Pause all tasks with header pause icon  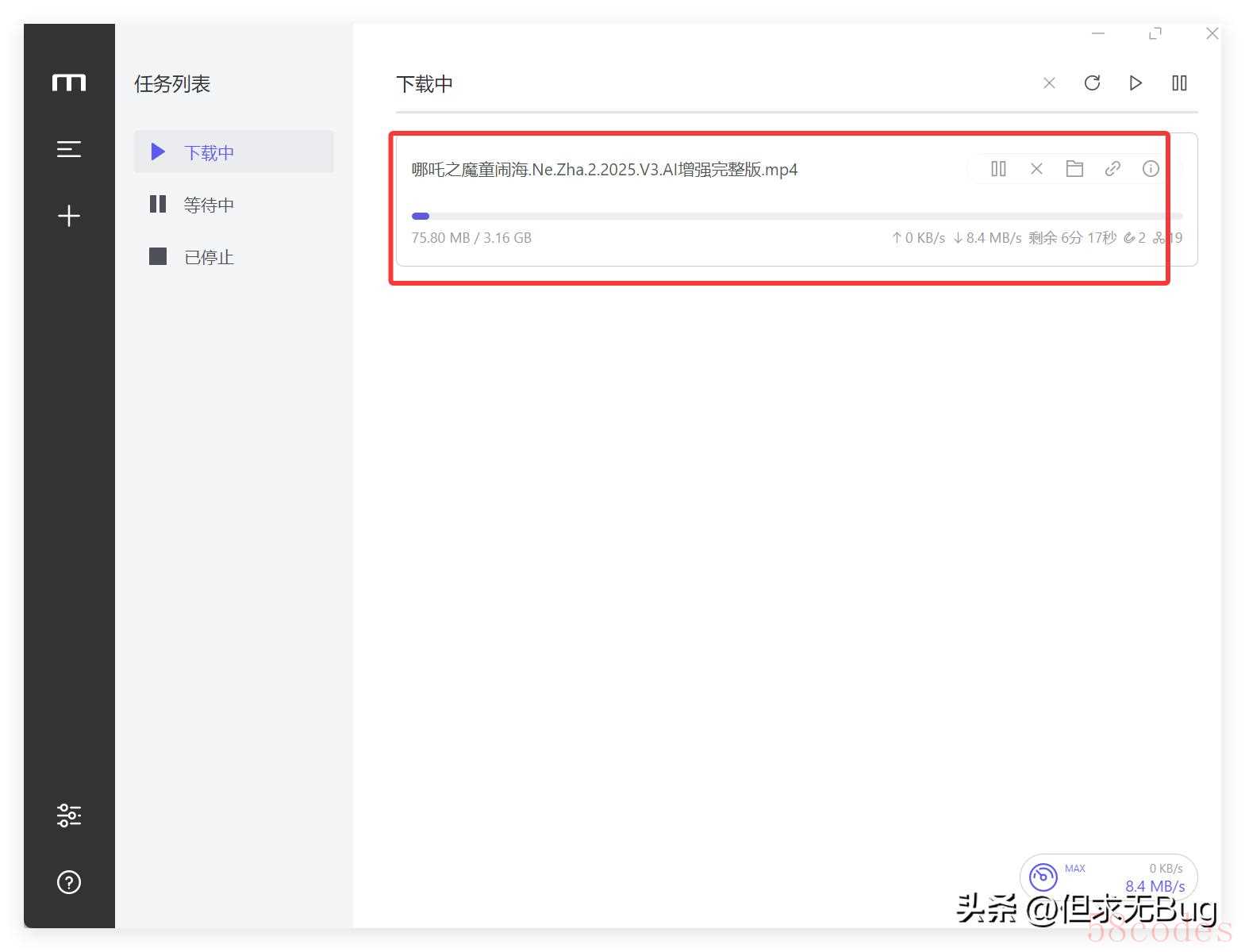point(1179,83)
